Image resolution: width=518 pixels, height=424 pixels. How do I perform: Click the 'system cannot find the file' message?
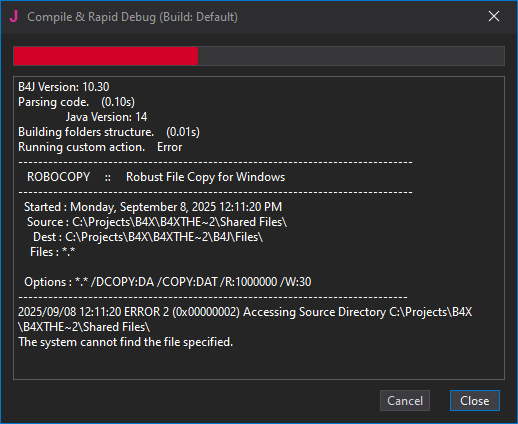coord(126,342)
